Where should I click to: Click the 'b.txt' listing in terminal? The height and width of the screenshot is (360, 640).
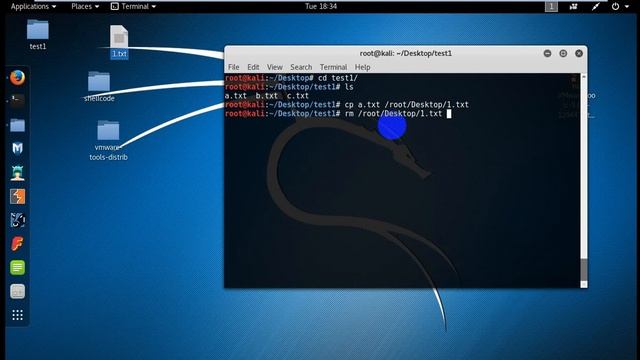point(267,96)
